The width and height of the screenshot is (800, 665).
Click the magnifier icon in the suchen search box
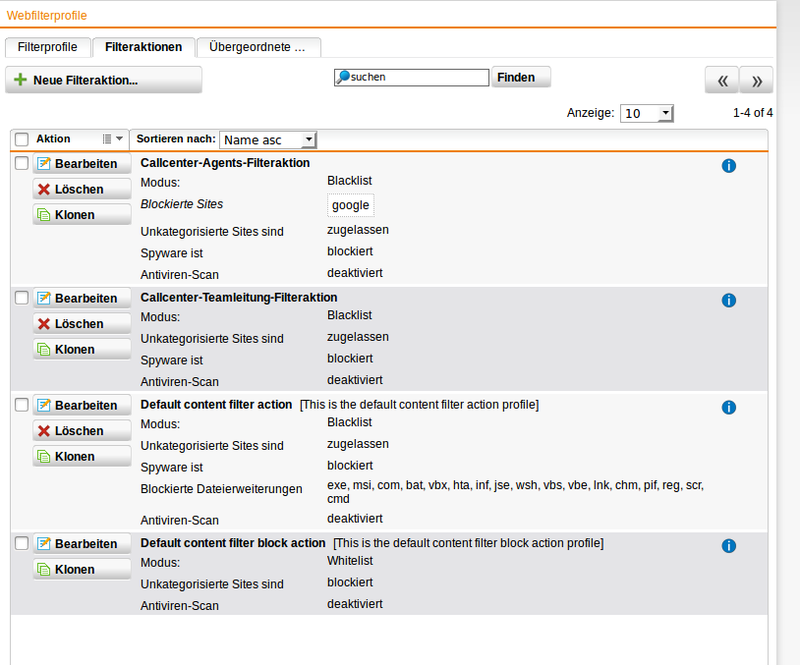point(343,77)
